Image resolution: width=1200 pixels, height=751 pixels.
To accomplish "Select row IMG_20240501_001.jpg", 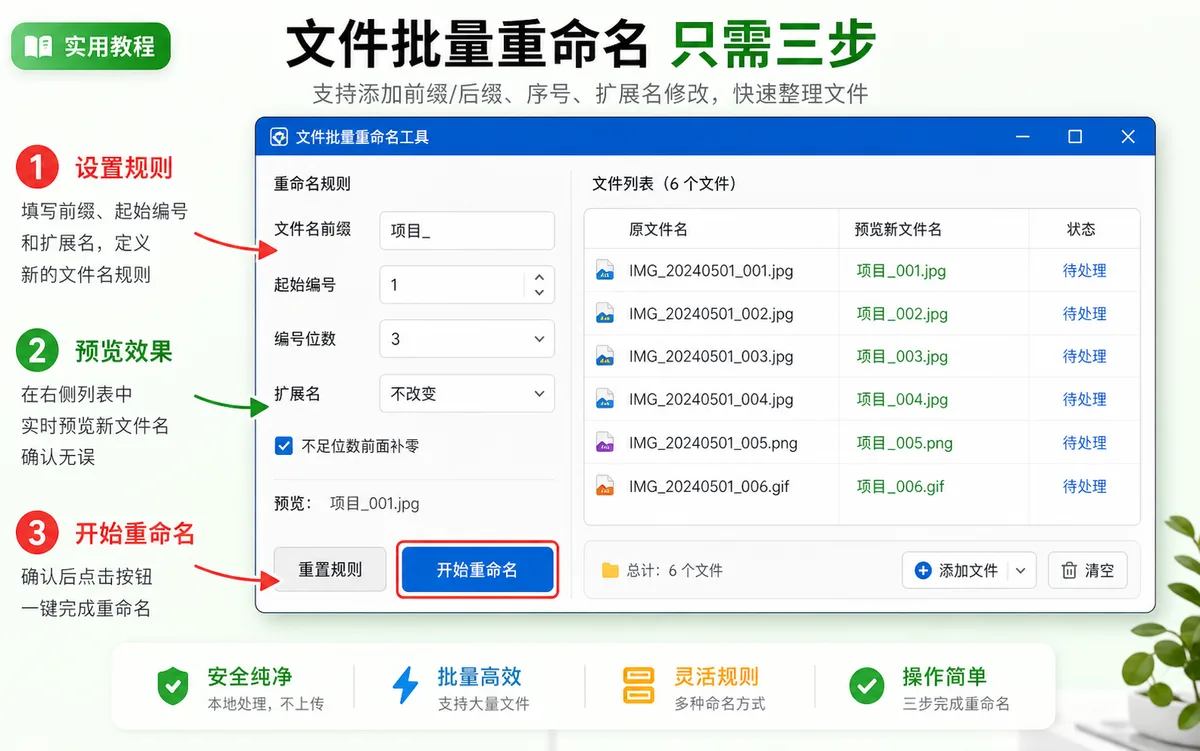I will pyautogui.click(x=862, y=271).
